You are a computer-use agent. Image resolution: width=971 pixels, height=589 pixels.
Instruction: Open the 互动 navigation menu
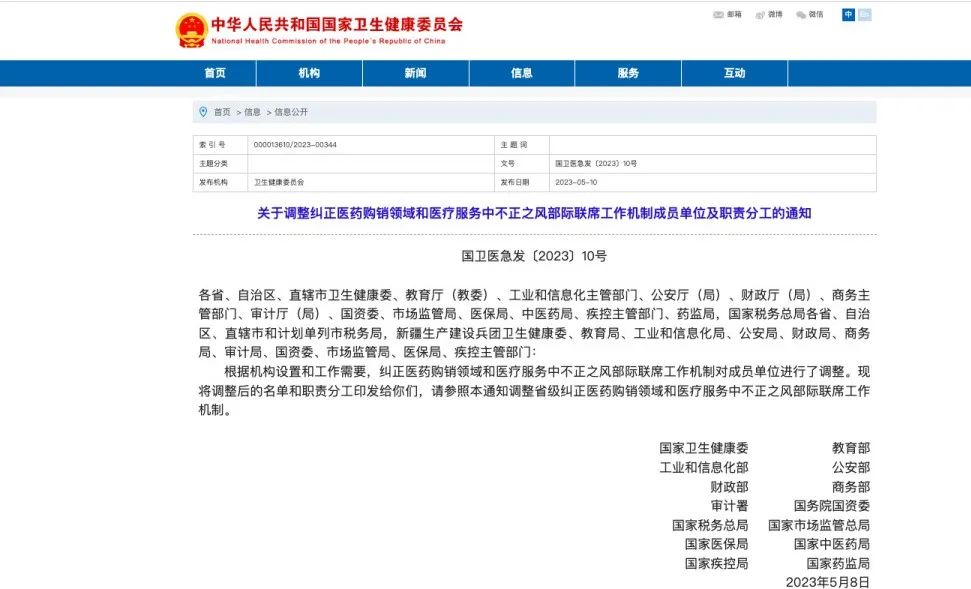[734, 73]
